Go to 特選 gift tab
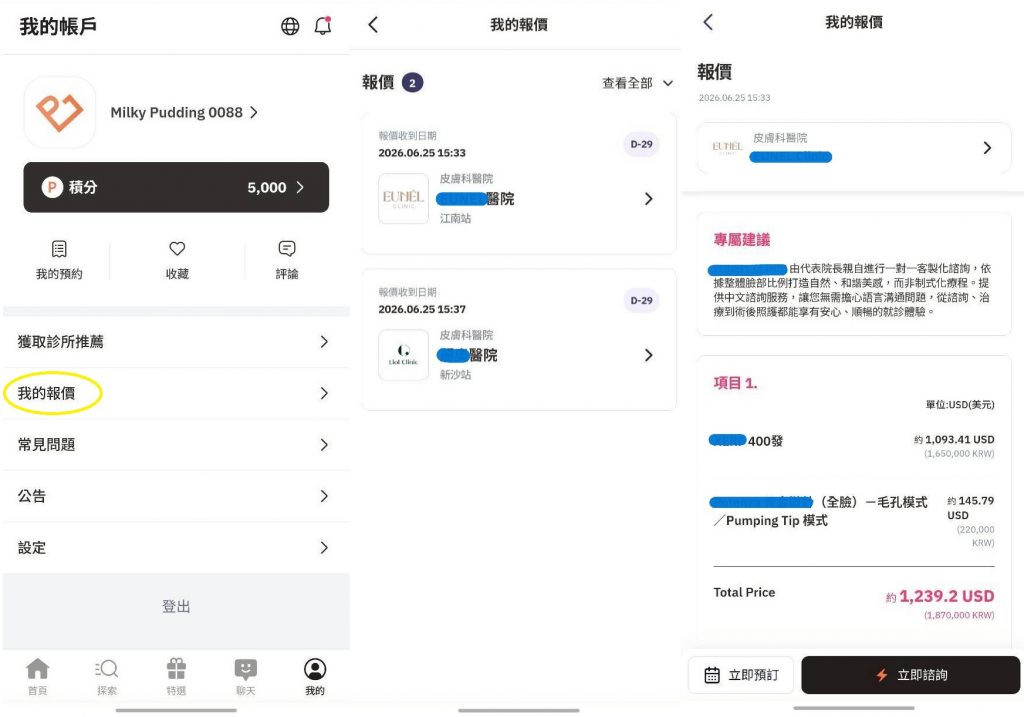Image resolution: width=1024 pixels, height=717 pixels. tap(176, 677)
